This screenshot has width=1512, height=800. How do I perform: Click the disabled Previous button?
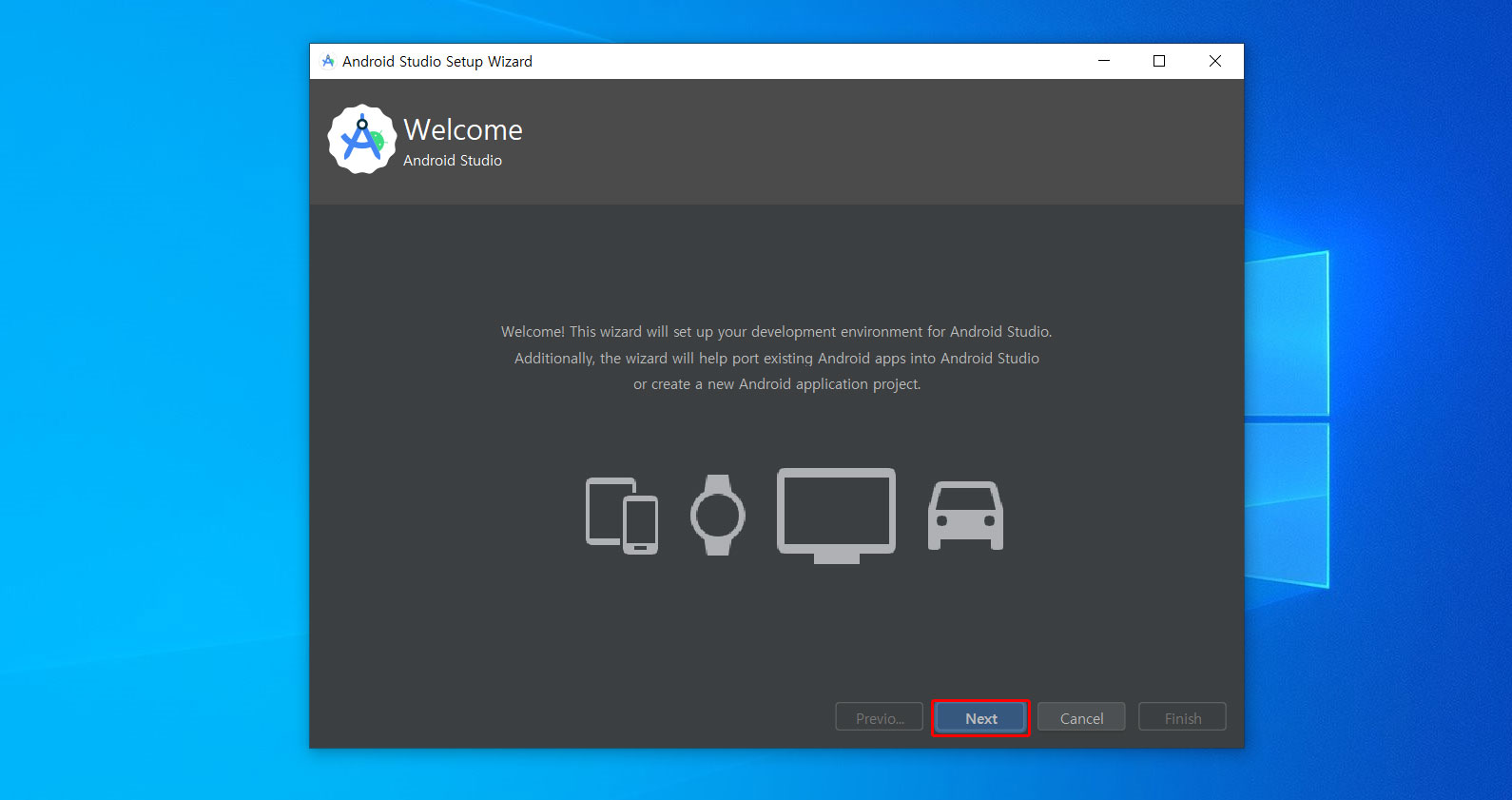[880, 718]
